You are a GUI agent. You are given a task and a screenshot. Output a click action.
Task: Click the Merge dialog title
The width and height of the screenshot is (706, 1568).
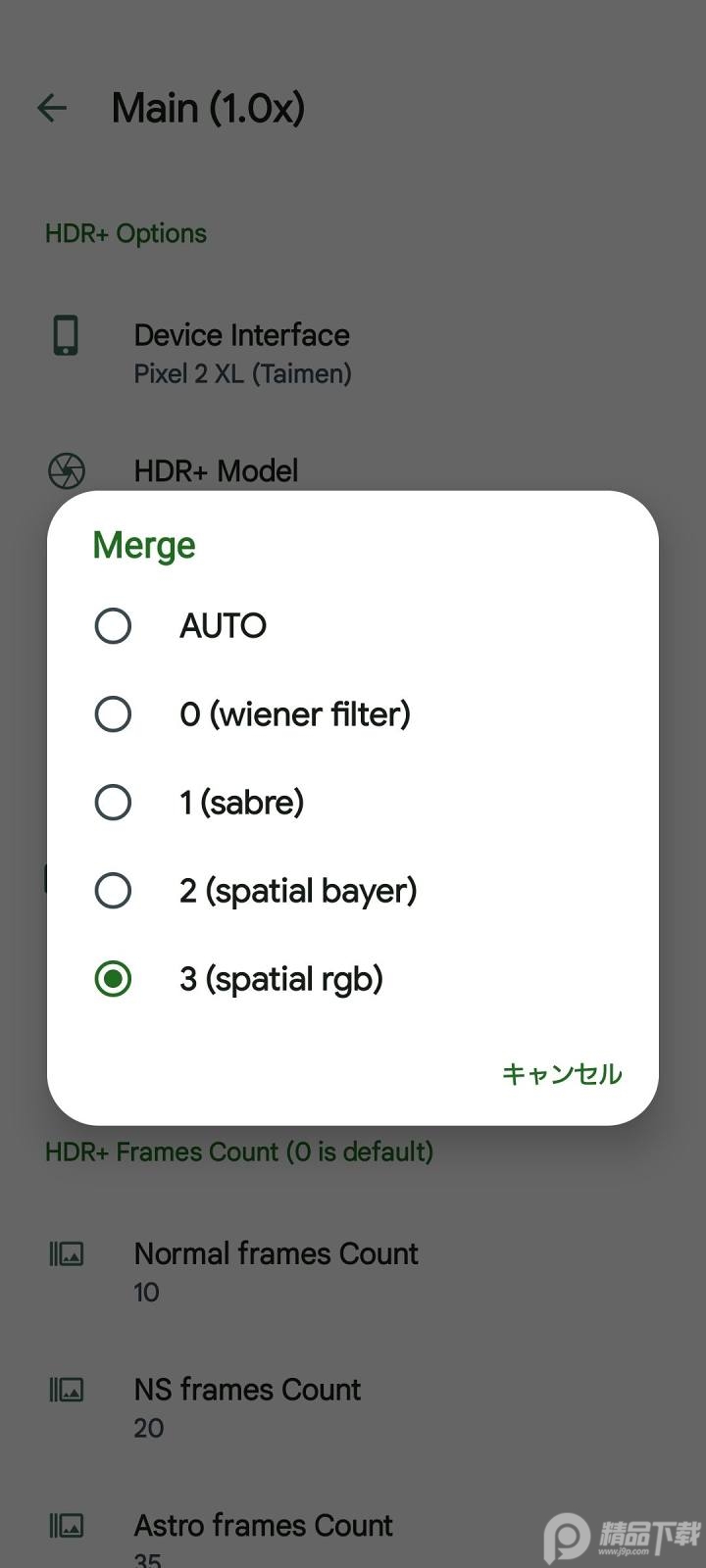coord(144,545)
